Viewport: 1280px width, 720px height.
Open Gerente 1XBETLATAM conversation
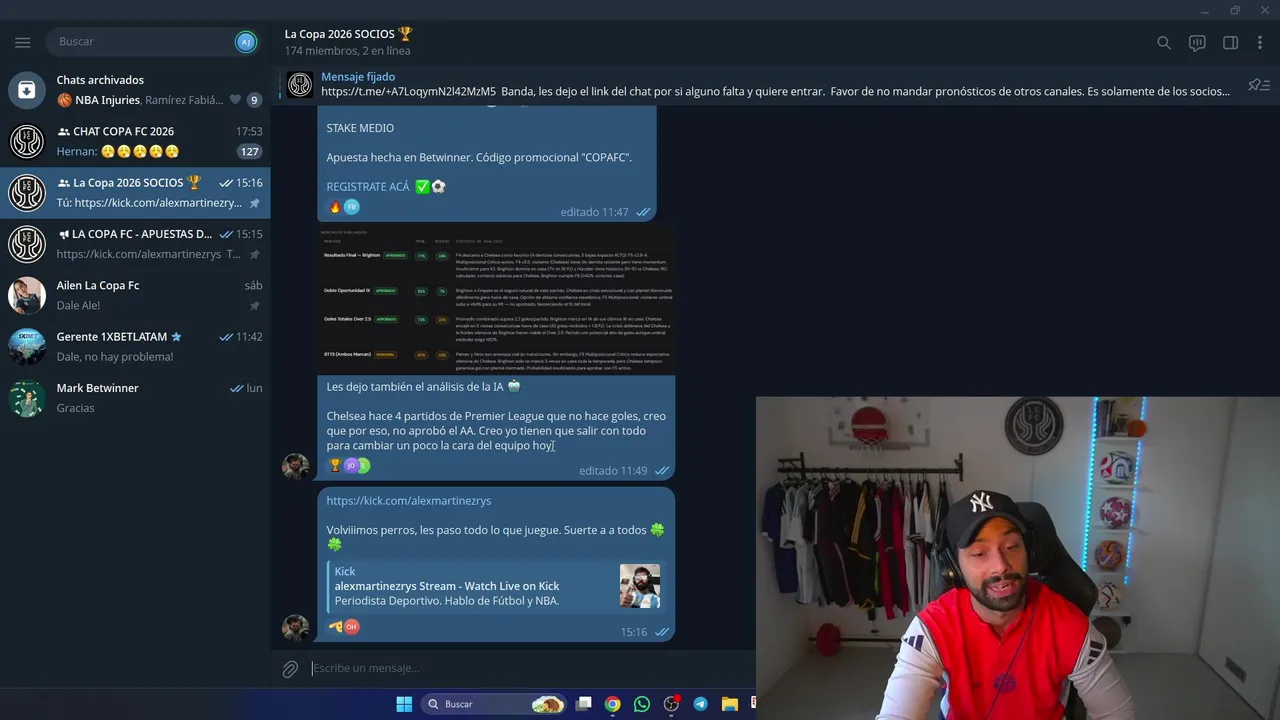135,347
